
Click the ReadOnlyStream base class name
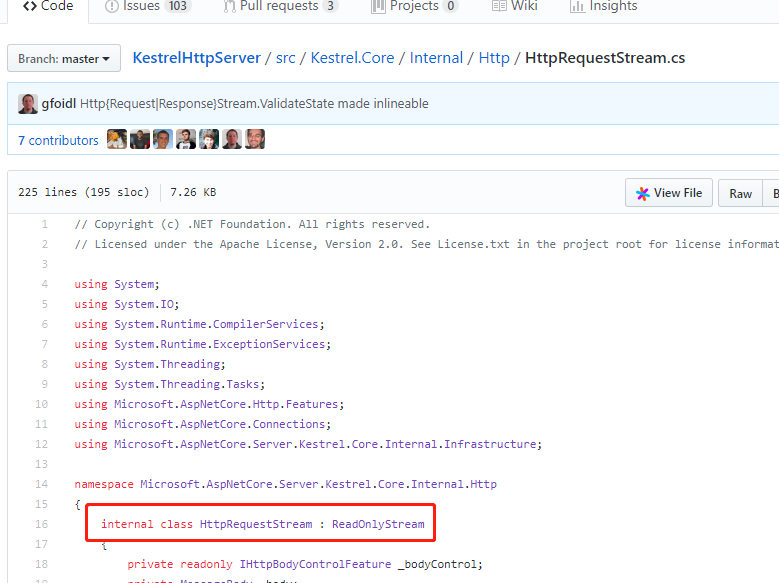378,524
